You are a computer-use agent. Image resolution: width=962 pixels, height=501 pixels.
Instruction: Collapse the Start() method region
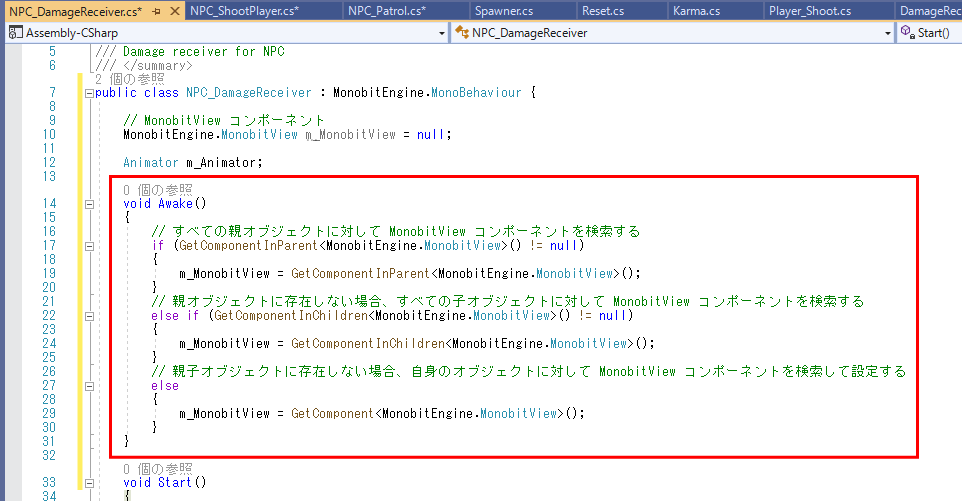(x=89, y=483)
